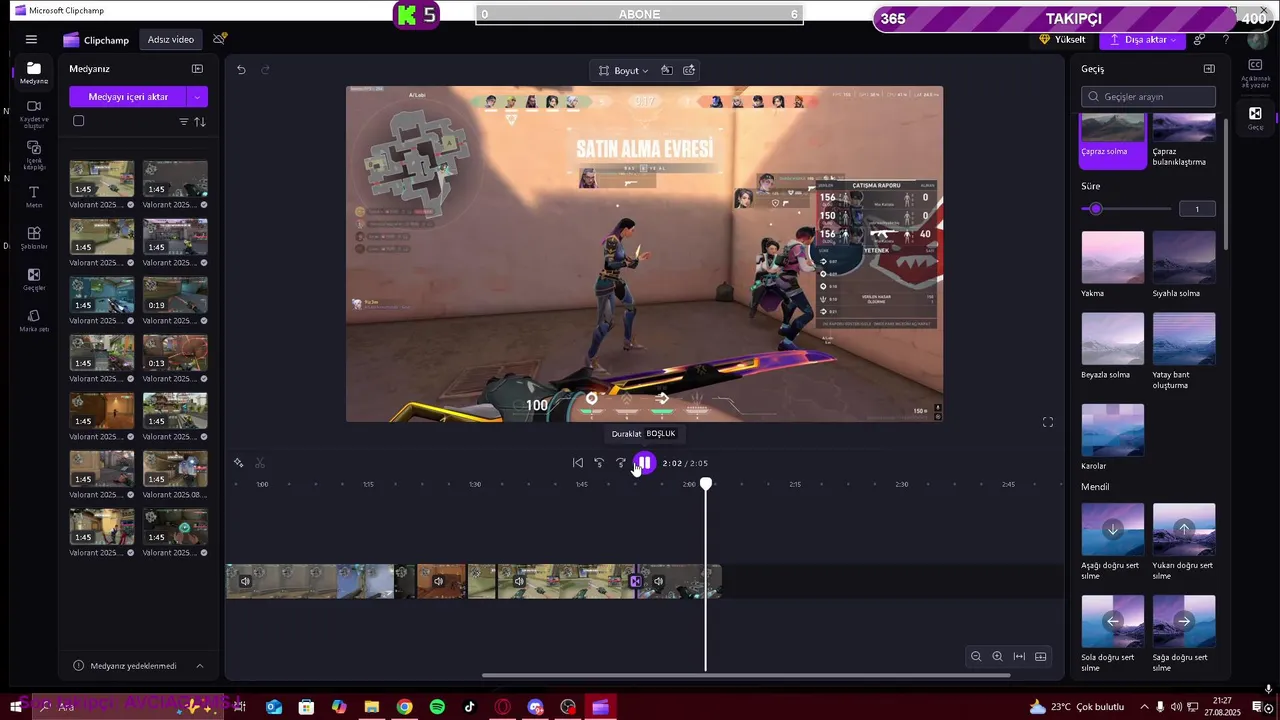Open the İçerik kitaplığı tab
The width and height of the screenshot is (1280, 720).
coord(34,155)
